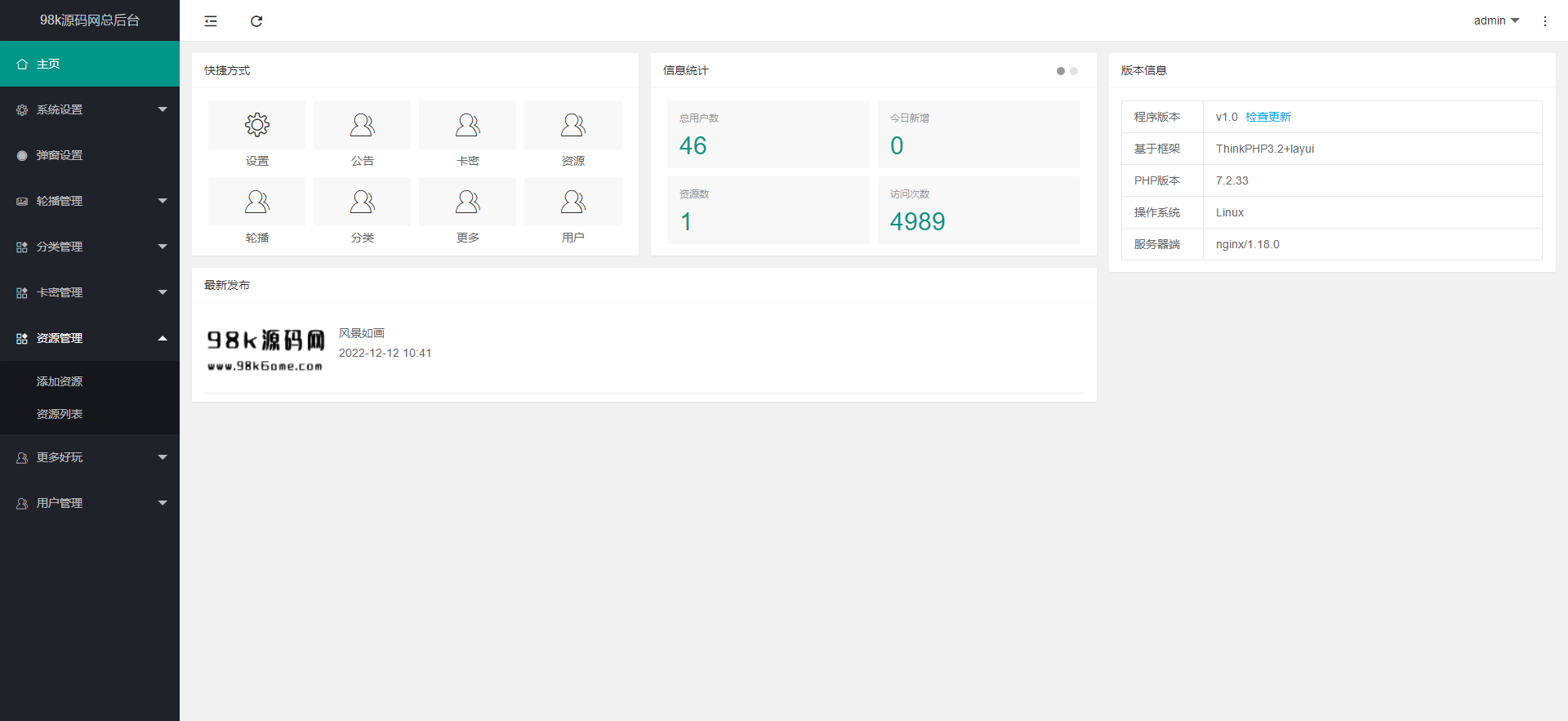The width and height of the screenshot is (1568, 721).
Task: Click the image icon beside 轮播管理
Action: pos(22,201)
